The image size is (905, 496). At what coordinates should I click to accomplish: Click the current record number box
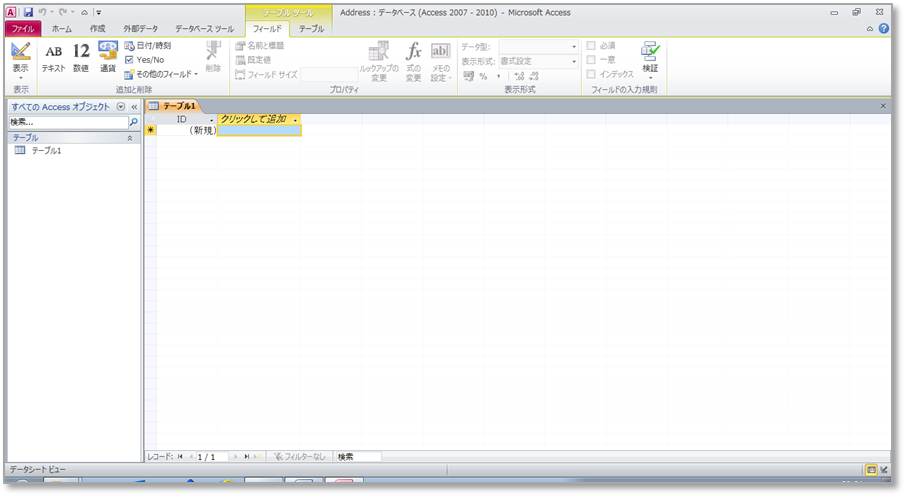[x=212, y=457]
